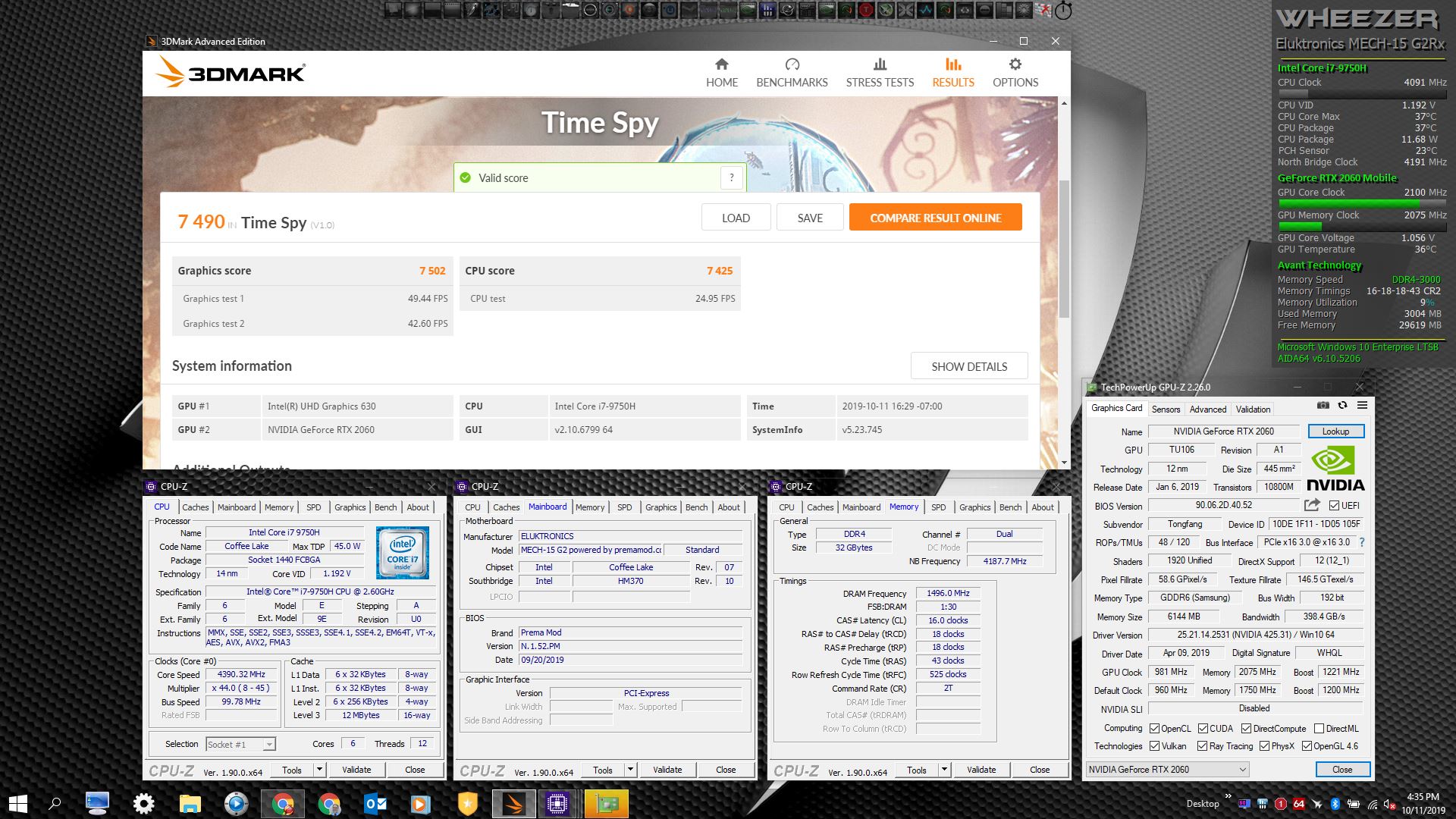
Task: Switch to 3DMark taskbar icon
Action: click(513, 804)
